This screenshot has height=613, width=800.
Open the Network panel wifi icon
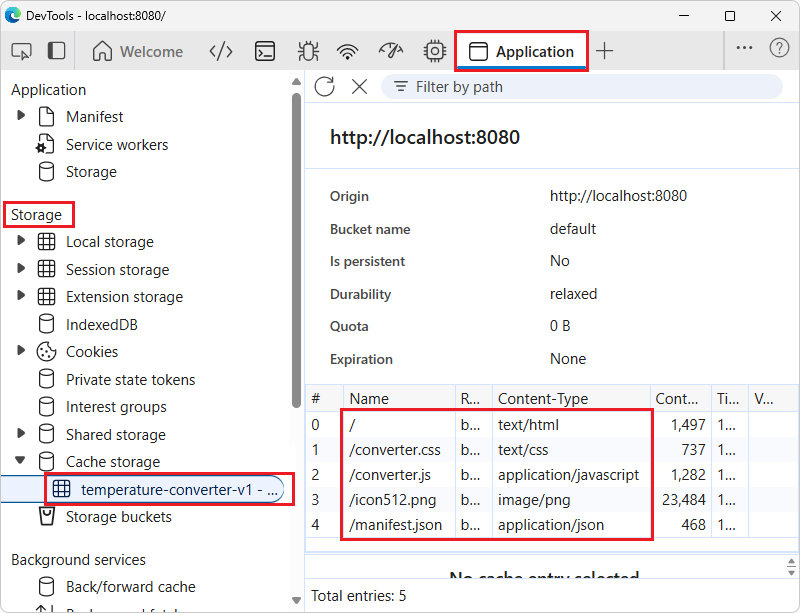(x=347, y=50)
